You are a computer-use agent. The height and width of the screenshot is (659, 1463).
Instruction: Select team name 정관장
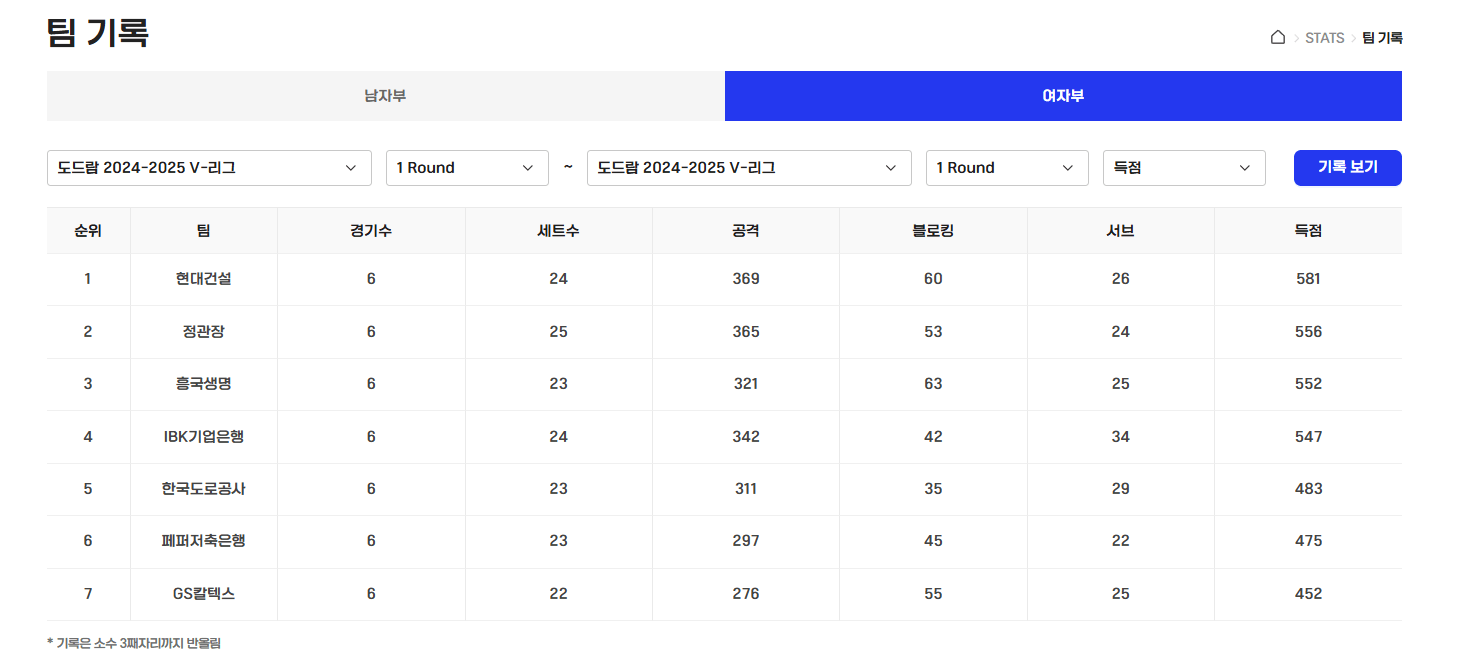click(x=203, y=332)
